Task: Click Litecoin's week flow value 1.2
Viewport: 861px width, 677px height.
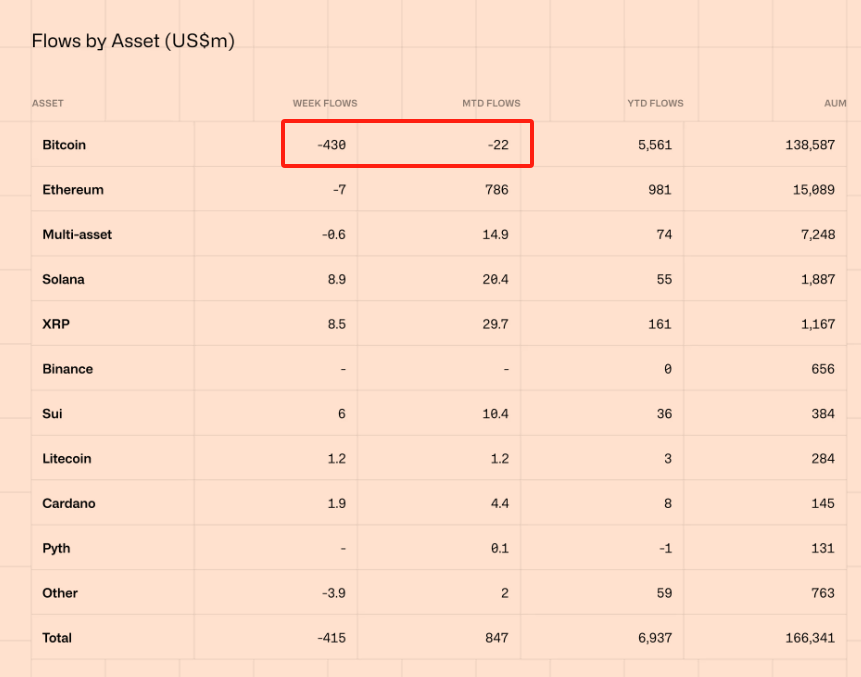Action: pyautogui.click(x=336, y=458)
